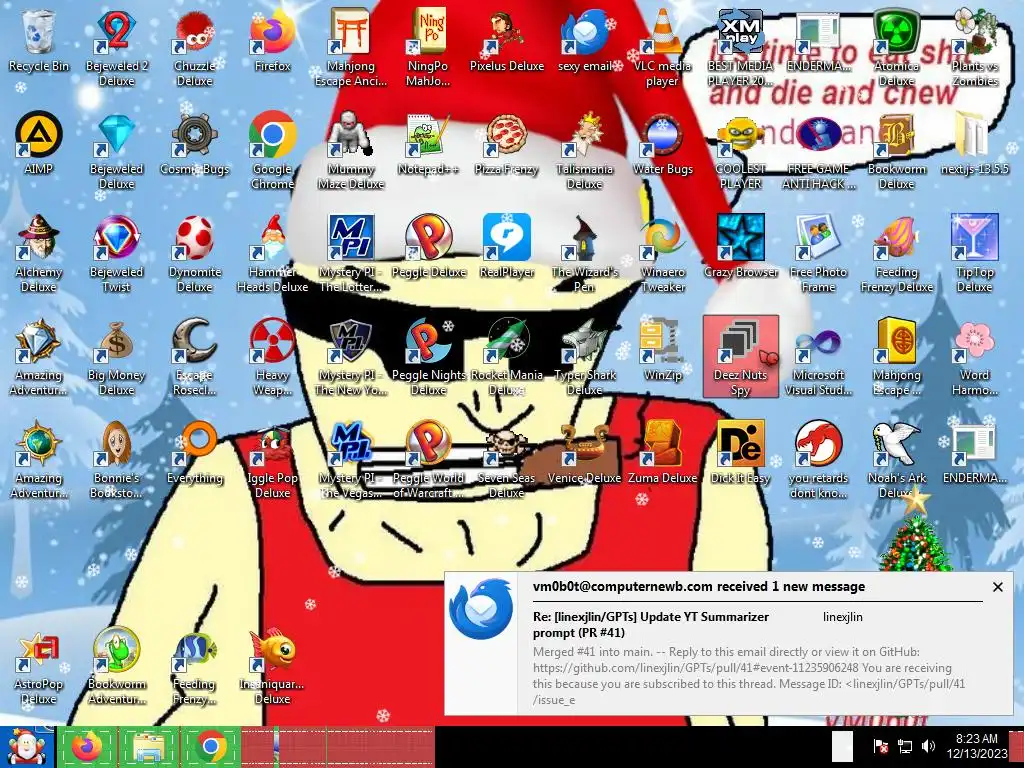1024x768 pixels.
Task: Select Peggle Nights Deluxe icon
Action: (428, 357)
